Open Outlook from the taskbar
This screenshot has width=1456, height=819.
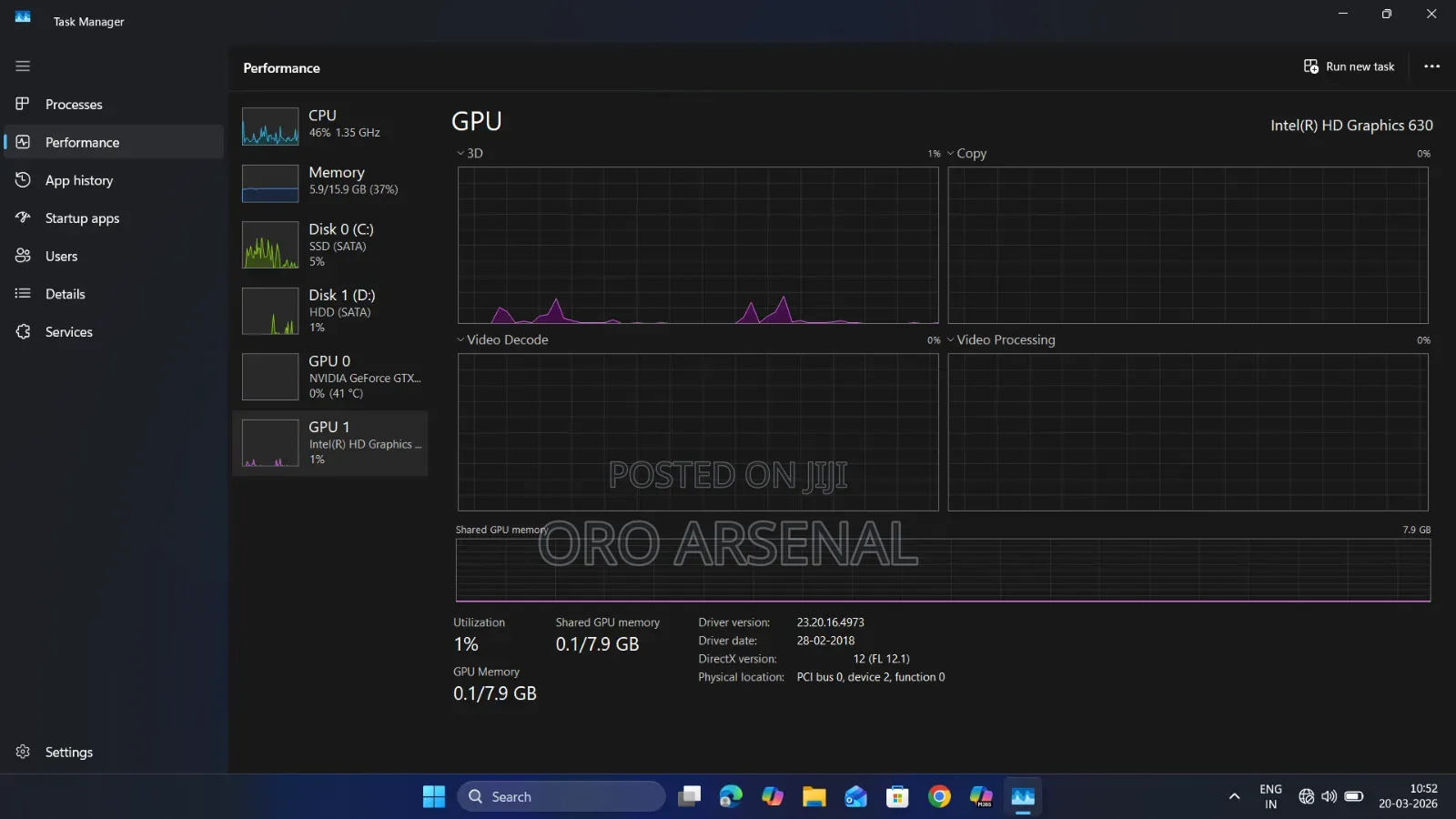pyautogui.click(x=855, y=797)
